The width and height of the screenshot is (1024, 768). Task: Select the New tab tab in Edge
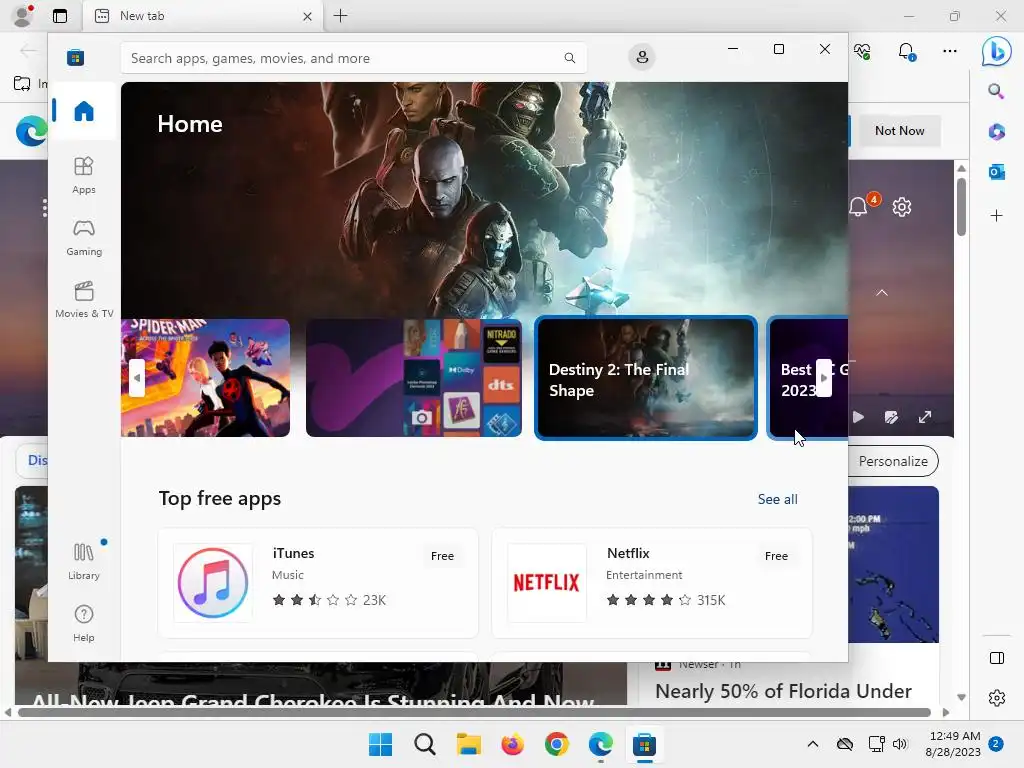pos(202,16)
